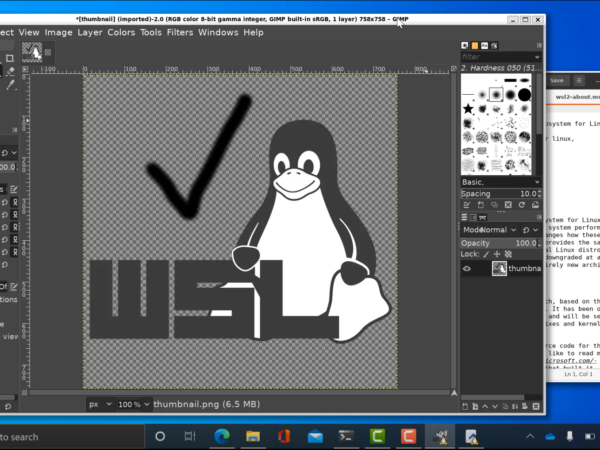This screenshot has height=450, width=600.
Task: Select the horizontal block brush
Action: [510, 80]
